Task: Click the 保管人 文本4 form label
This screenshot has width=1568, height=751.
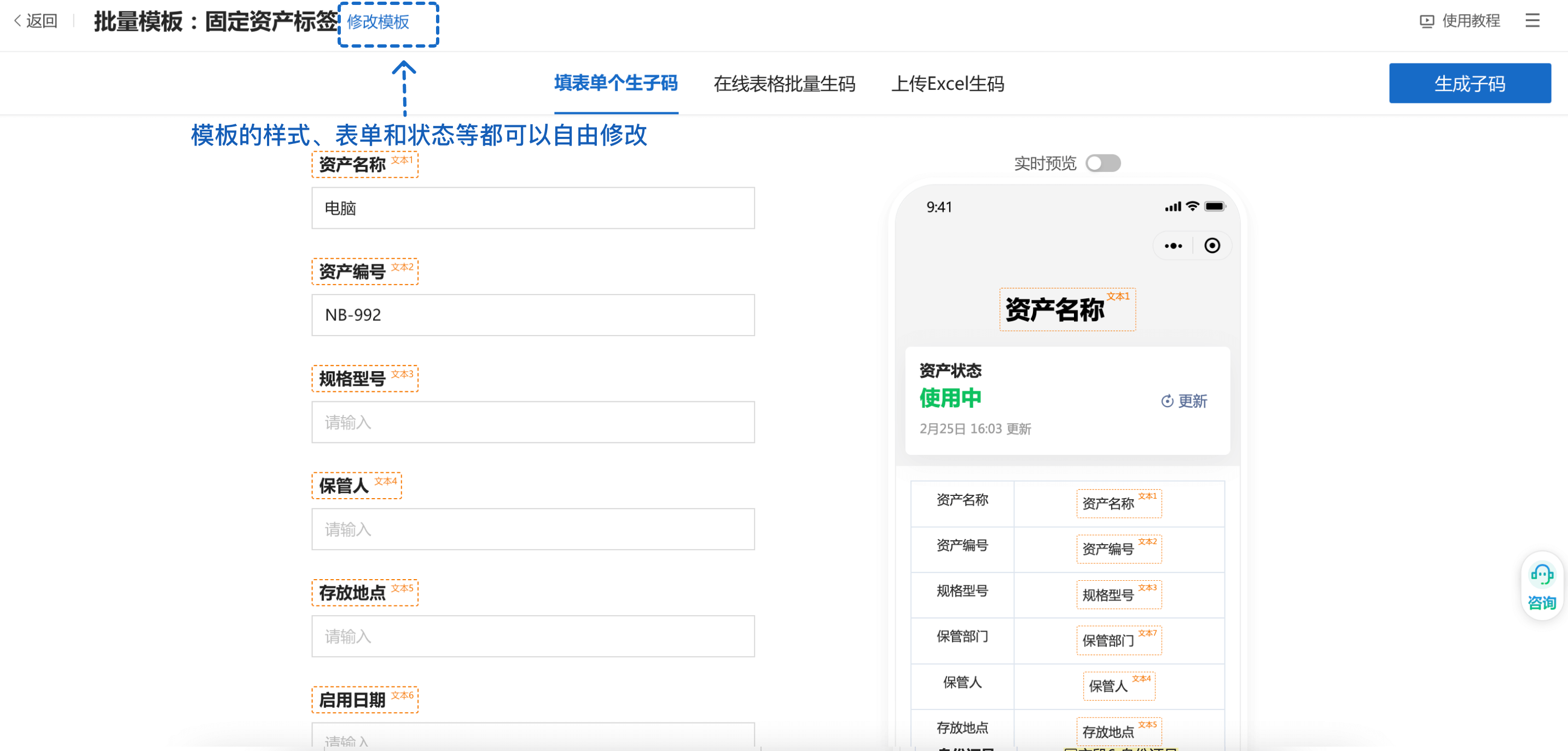Action: pyautogui.click(x=357, y=486)
